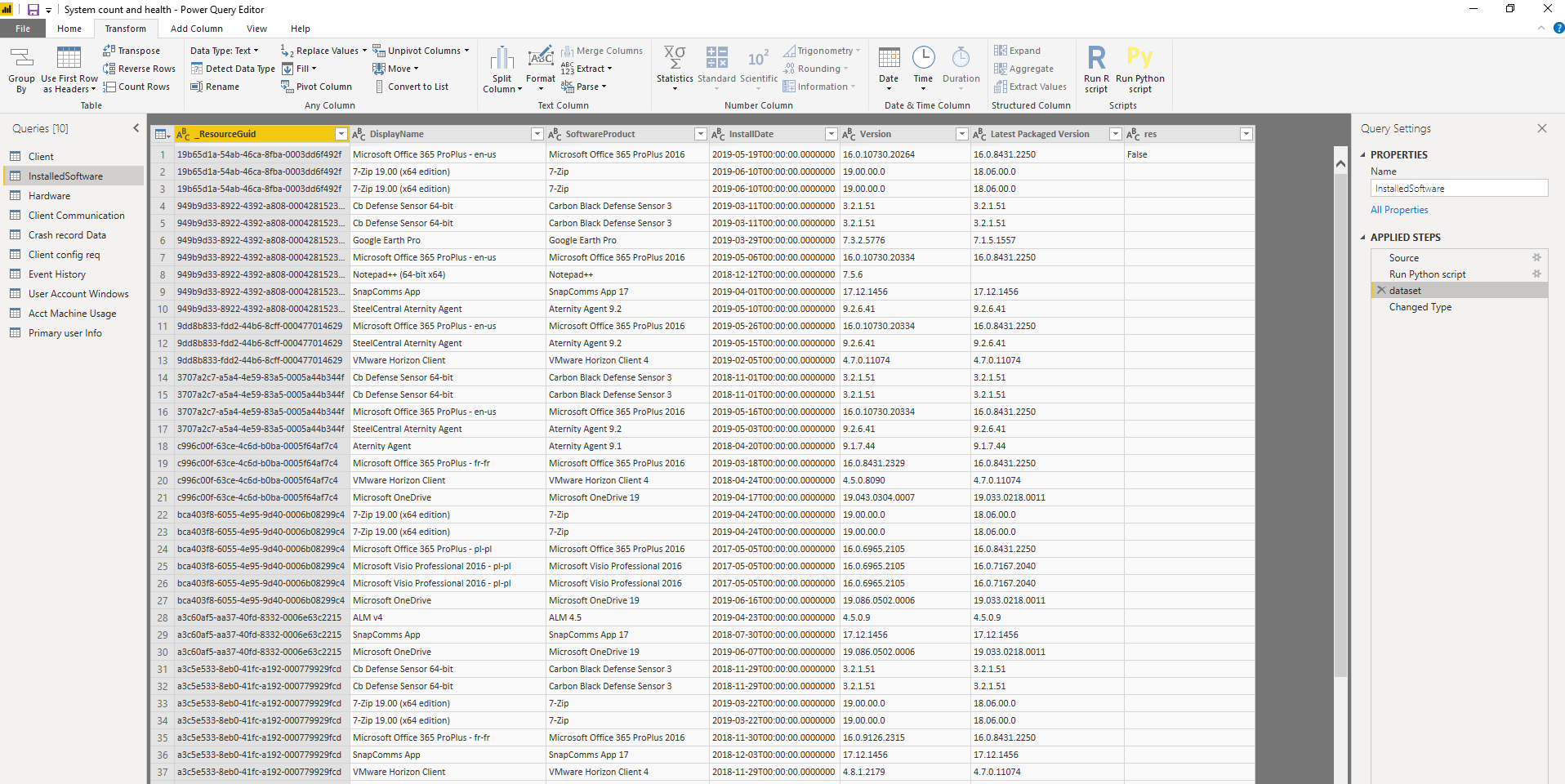The image size is (1565, 784).
Task: Close the Query Settings pane
Action: point(1541,128)
